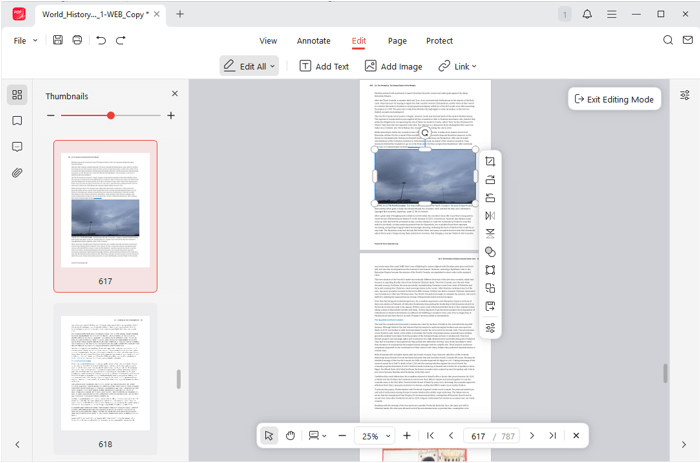Go to the next page
The image size is (700, 463).
click(532, 436)
